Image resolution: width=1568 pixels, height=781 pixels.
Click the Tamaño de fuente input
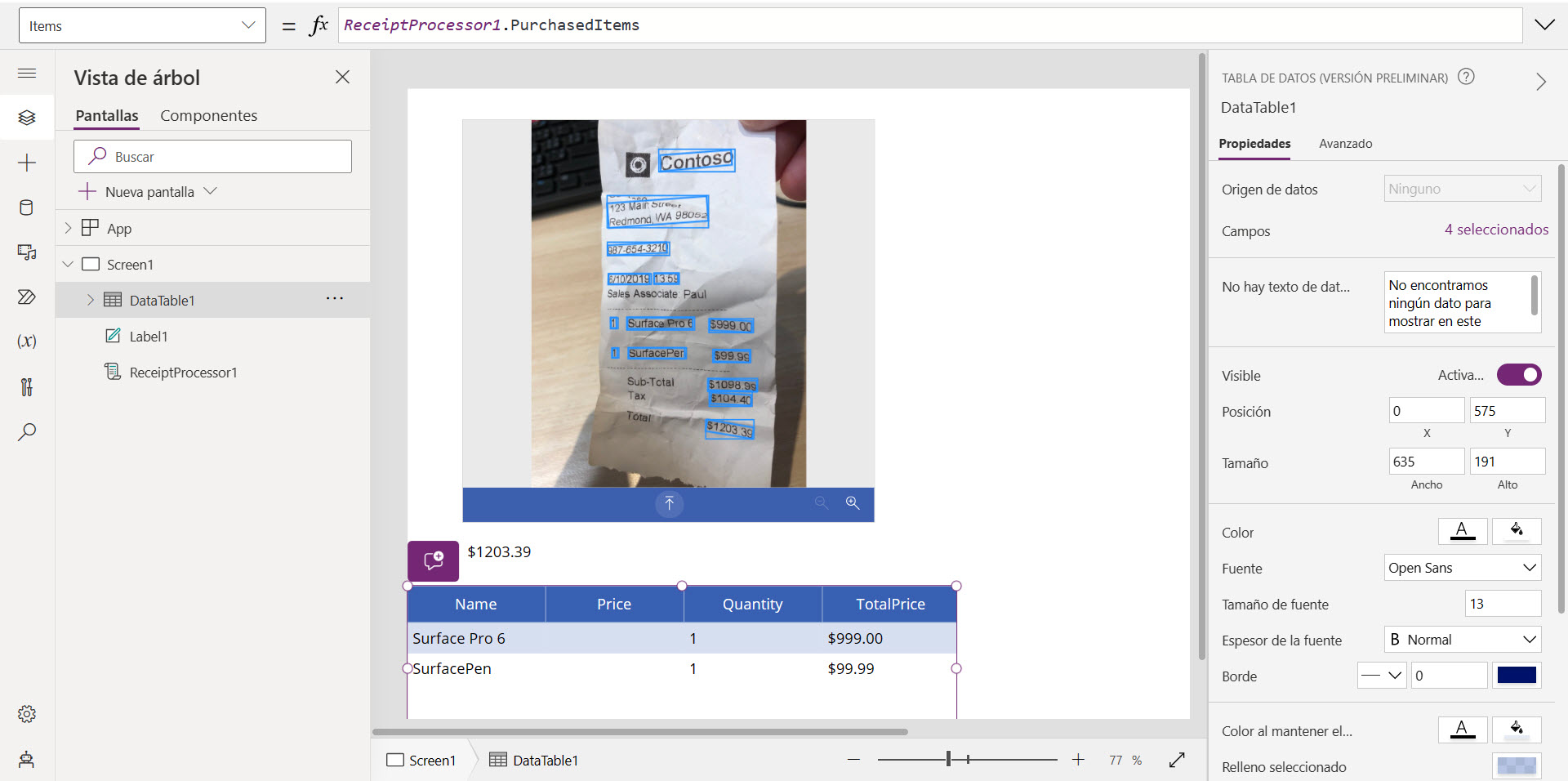[1503, 604]
